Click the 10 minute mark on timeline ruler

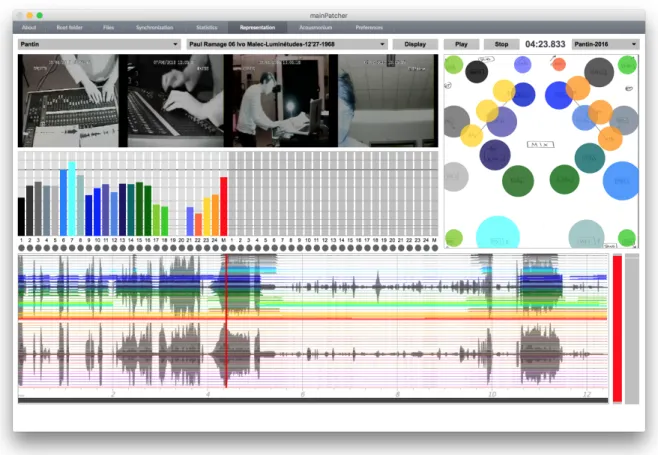pos(492,394)
